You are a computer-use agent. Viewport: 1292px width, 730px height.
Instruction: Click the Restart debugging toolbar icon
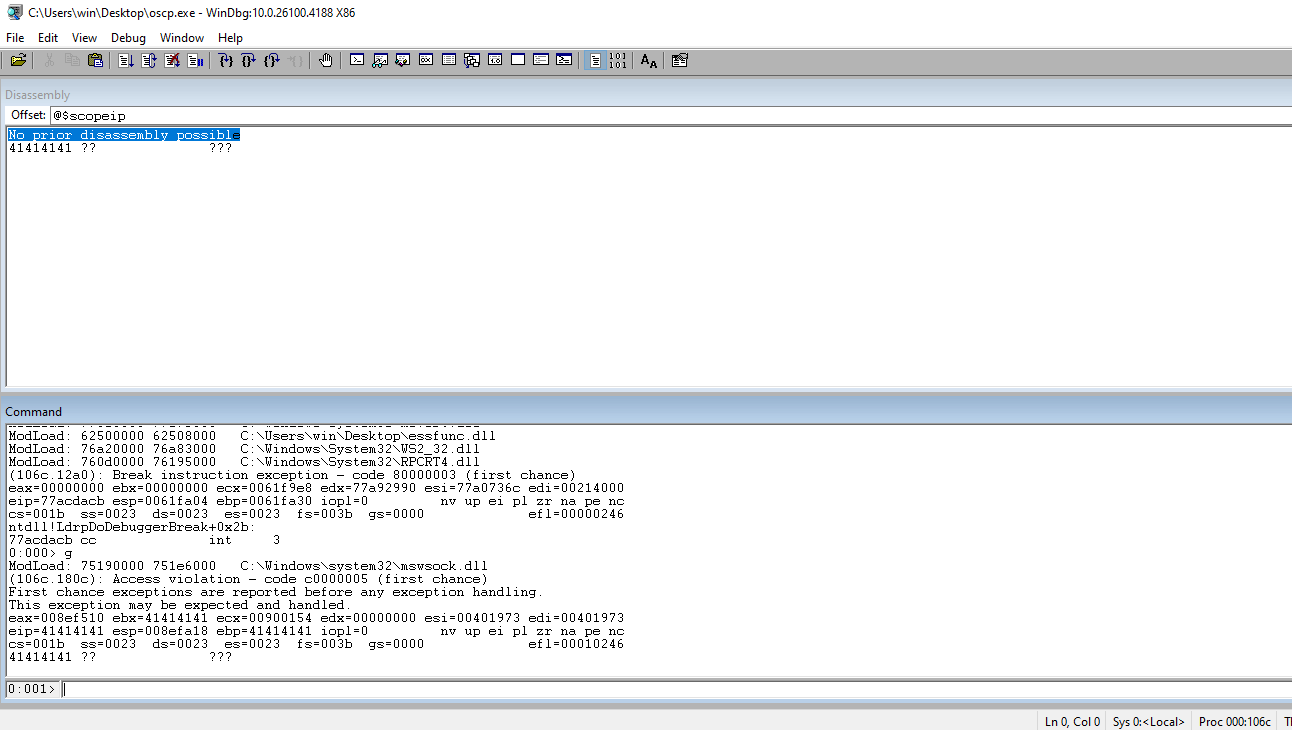tap(148, 61)
